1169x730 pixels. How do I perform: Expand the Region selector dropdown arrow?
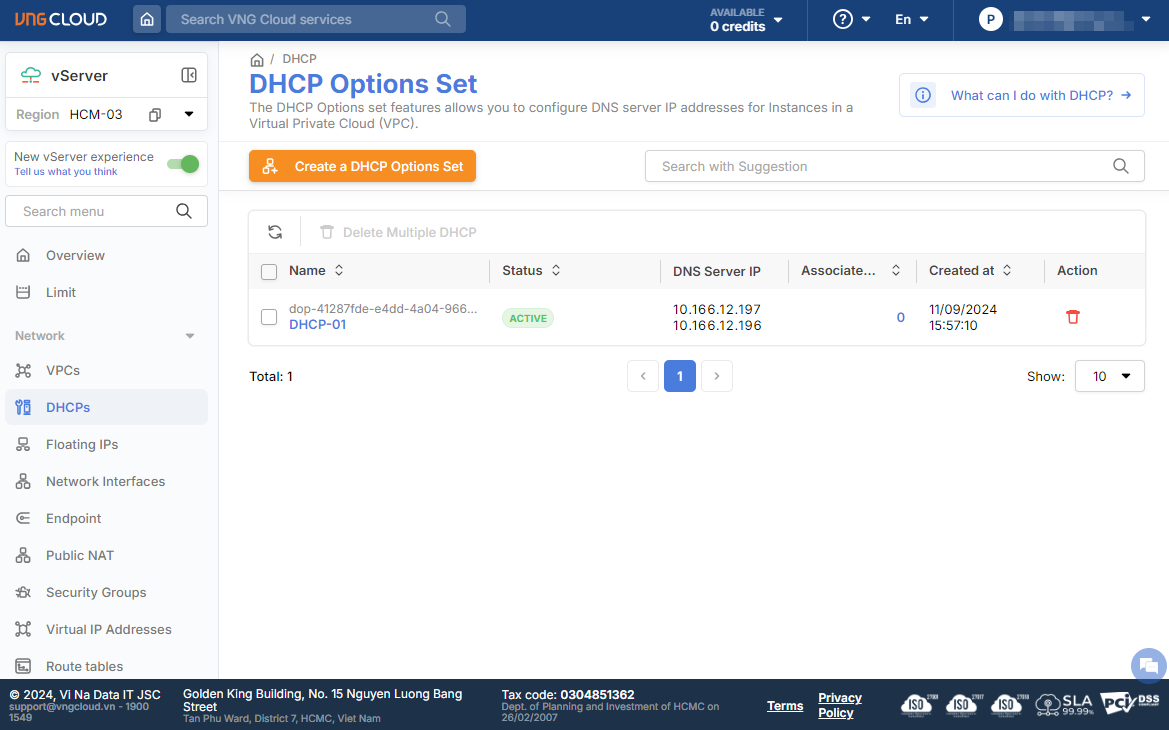[x=189, y=115]
